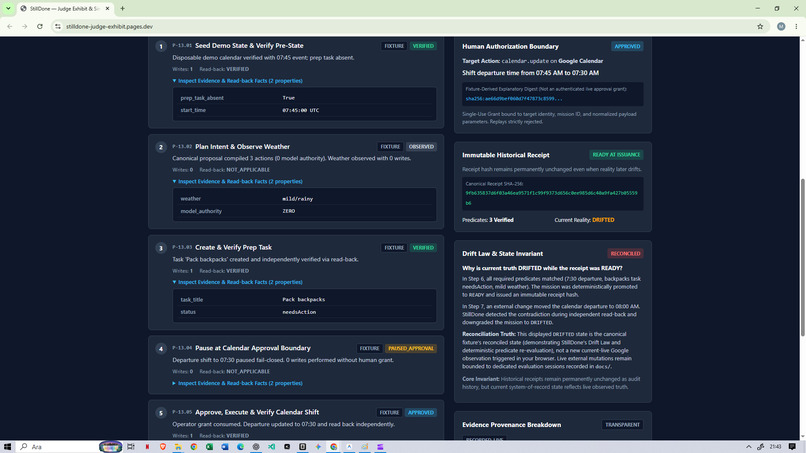Screen dimensions: 806x453
Task: Open a new browser tab
Action: click(122, 8)
